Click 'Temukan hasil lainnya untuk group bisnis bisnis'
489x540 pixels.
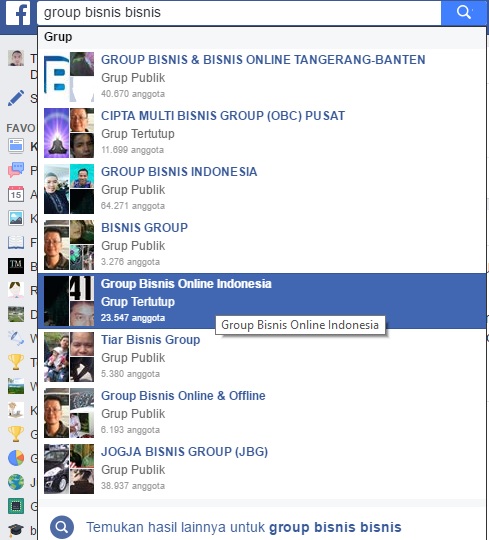pos(243,527)
